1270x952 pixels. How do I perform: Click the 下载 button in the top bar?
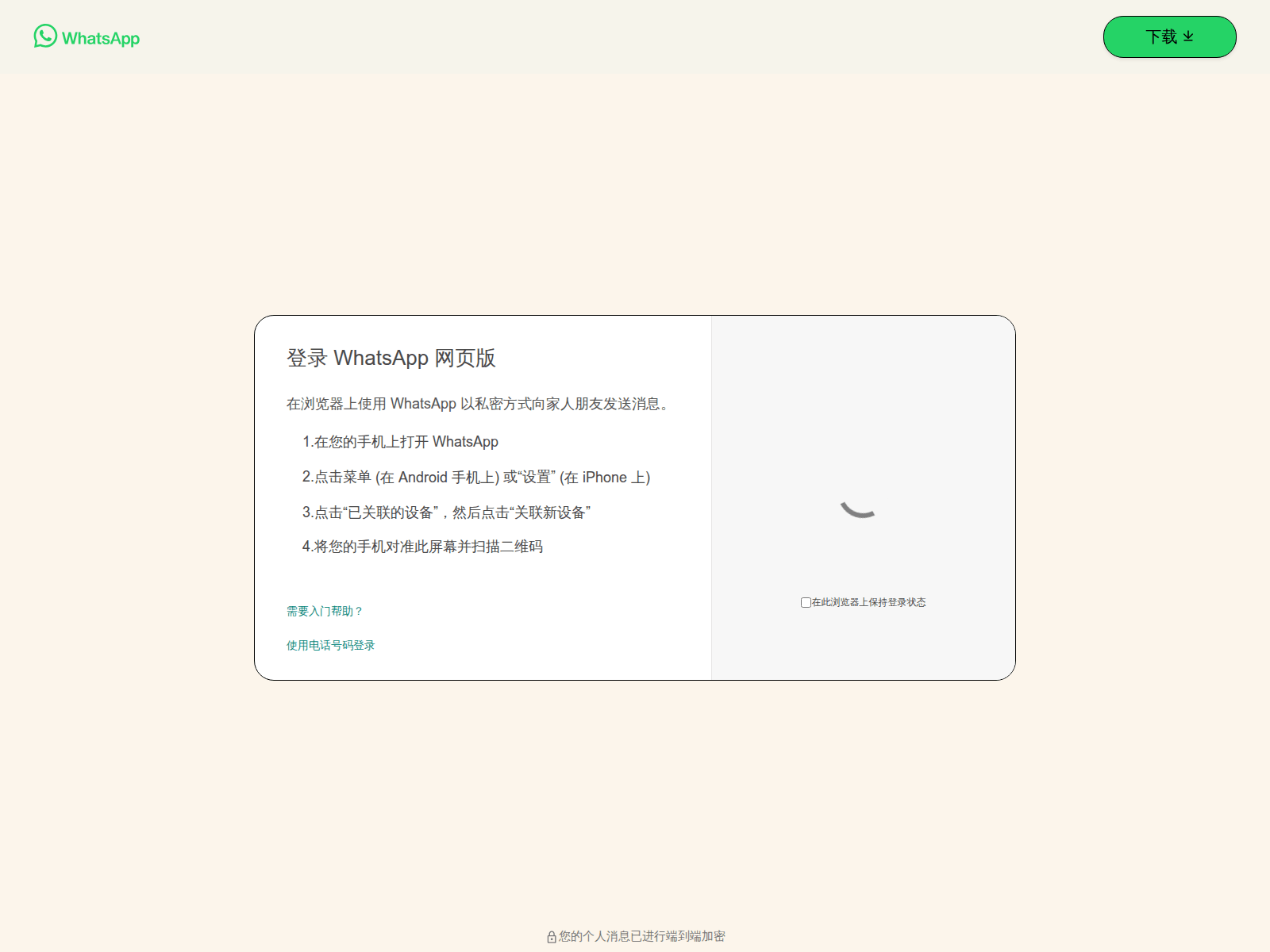coord(1169,36)
